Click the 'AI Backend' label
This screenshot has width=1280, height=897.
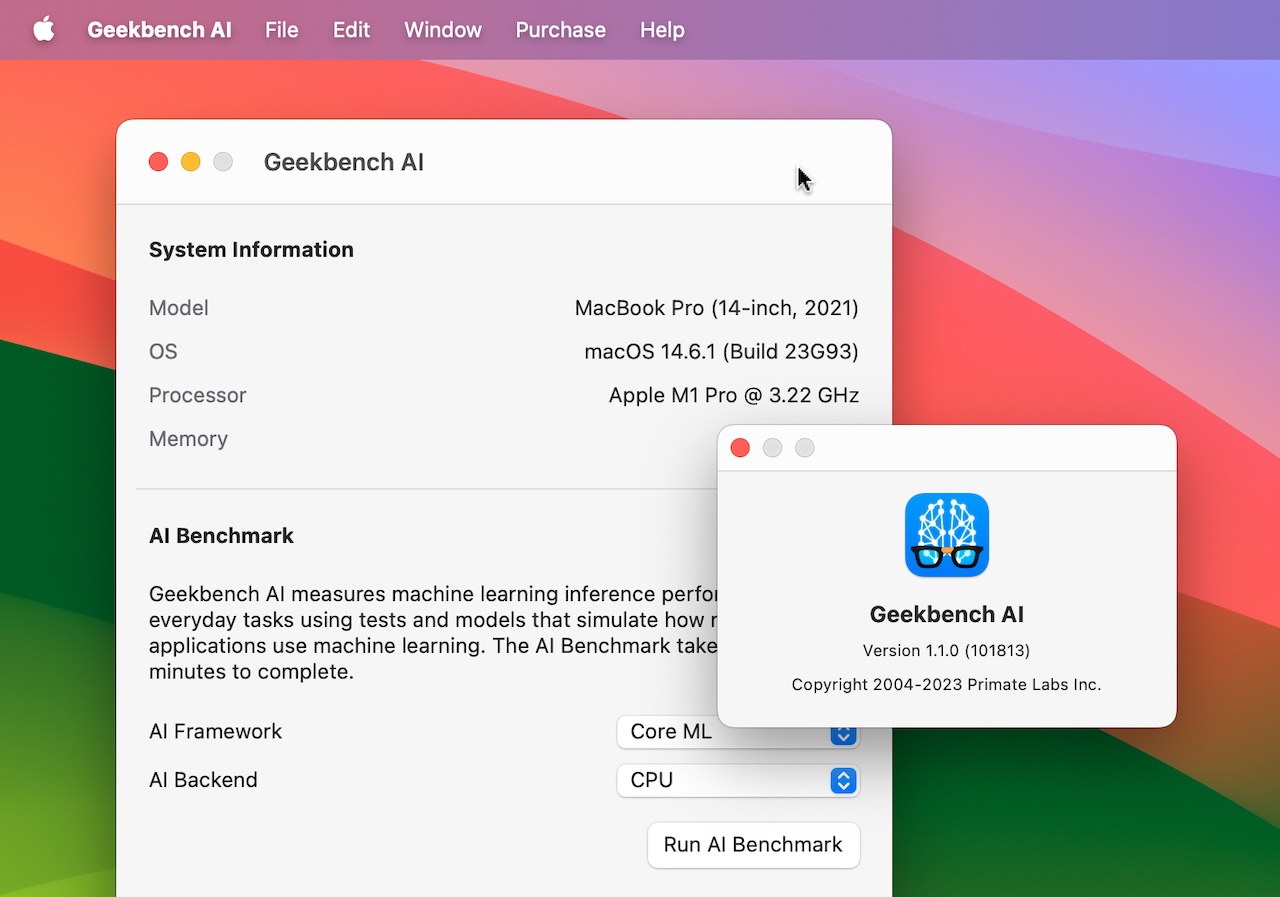click(203, 780)
